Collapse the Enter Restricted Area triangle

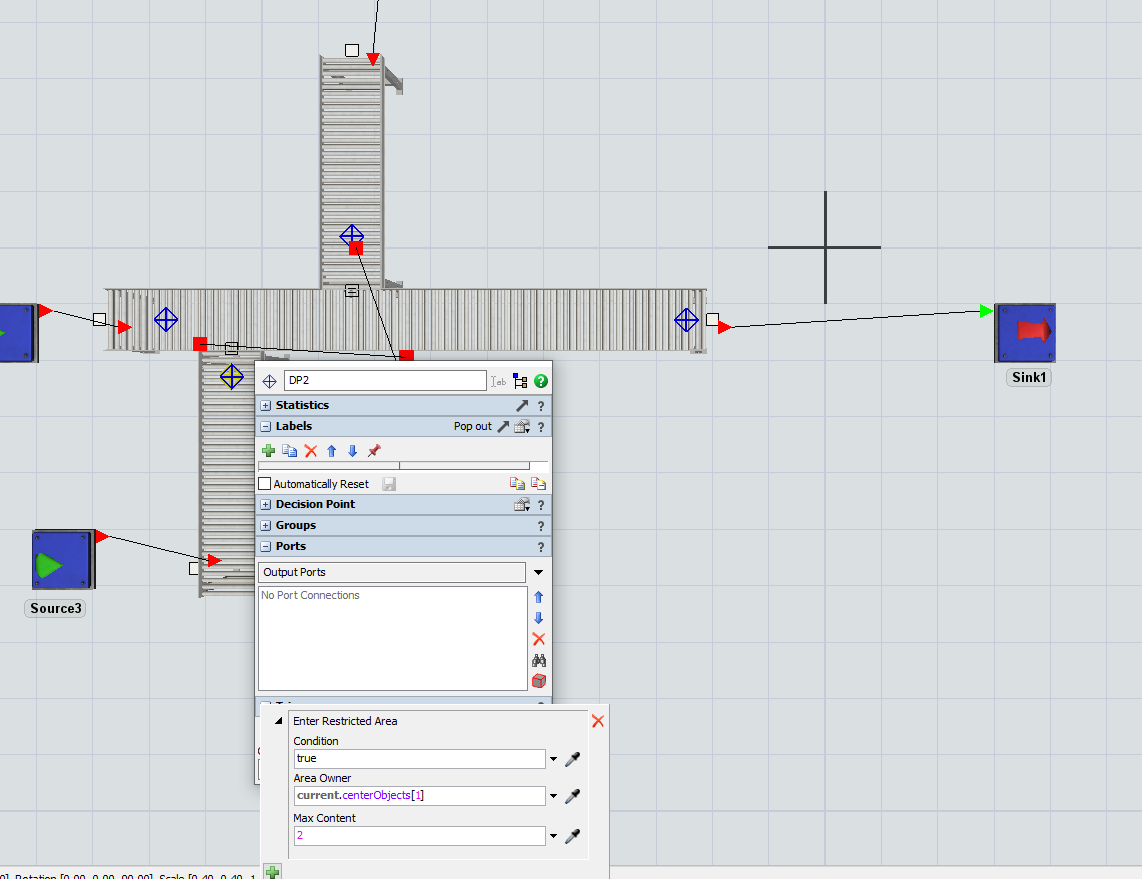tap(278, 720)
